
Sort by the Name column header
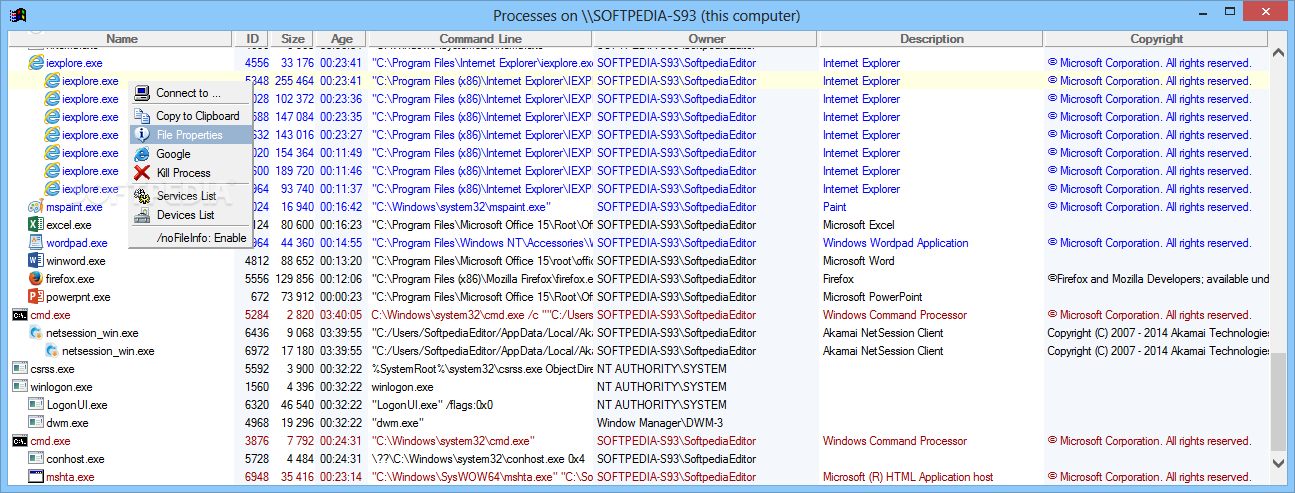[122, 39]
